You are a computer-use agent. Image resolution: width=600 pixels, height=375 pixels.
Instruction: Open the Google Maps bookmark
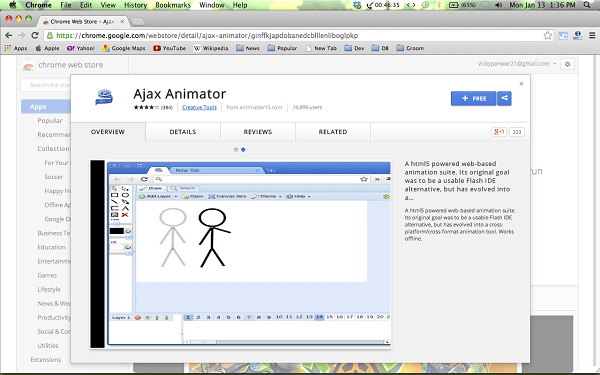tap(124, 48)
